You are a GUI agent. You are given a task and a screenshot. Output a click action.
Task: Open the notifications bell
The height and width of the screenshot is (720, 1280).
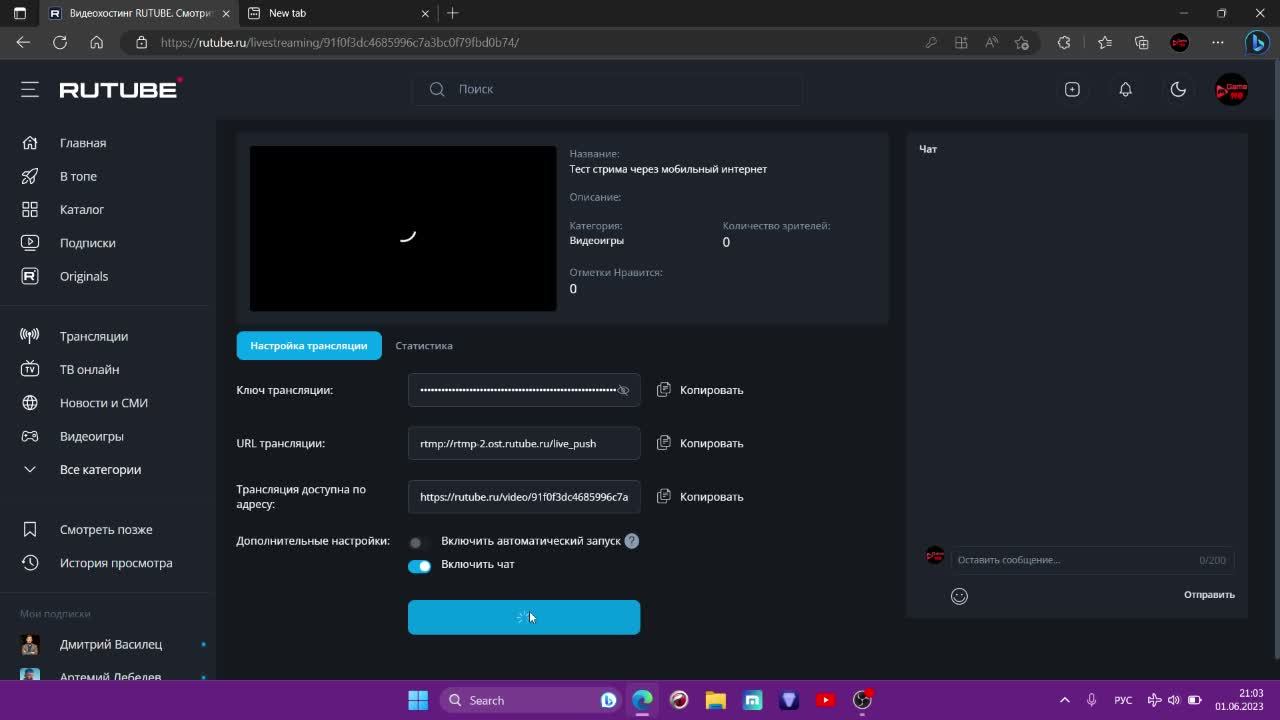click(1125, 89)
